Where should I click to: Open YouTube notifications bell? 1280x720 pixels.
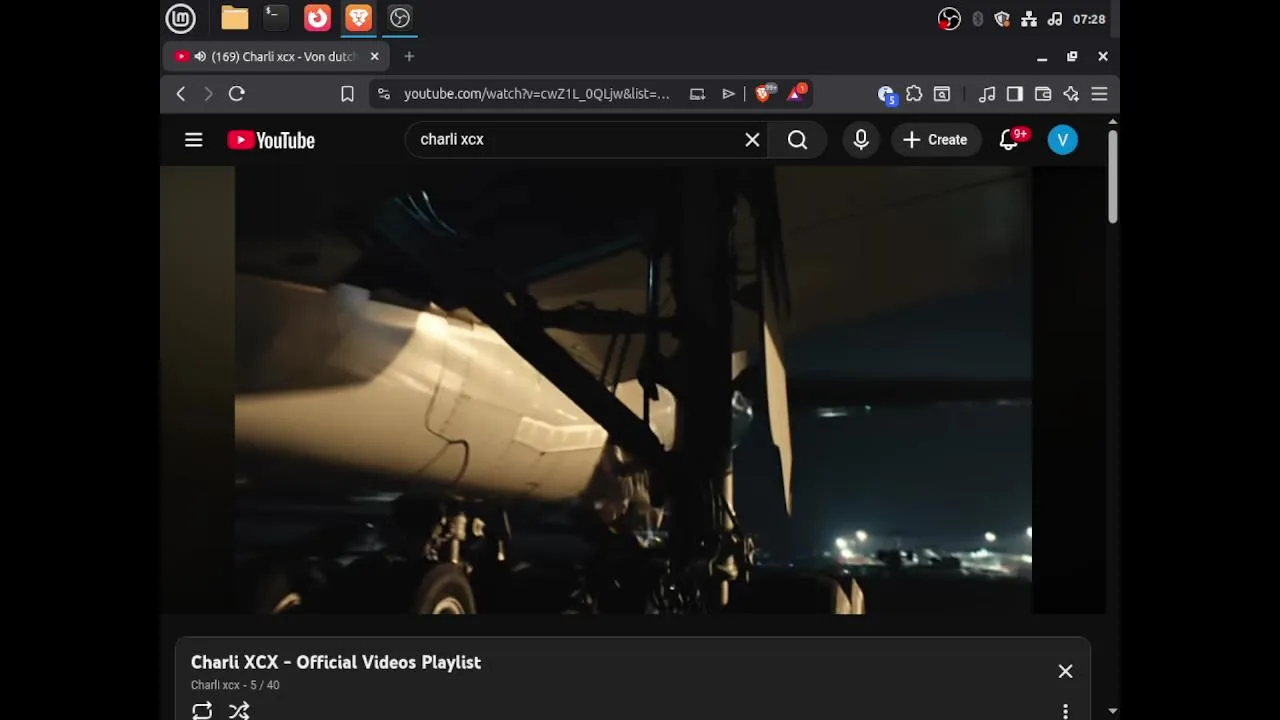pyautogui.click(x=1010, y=140)
